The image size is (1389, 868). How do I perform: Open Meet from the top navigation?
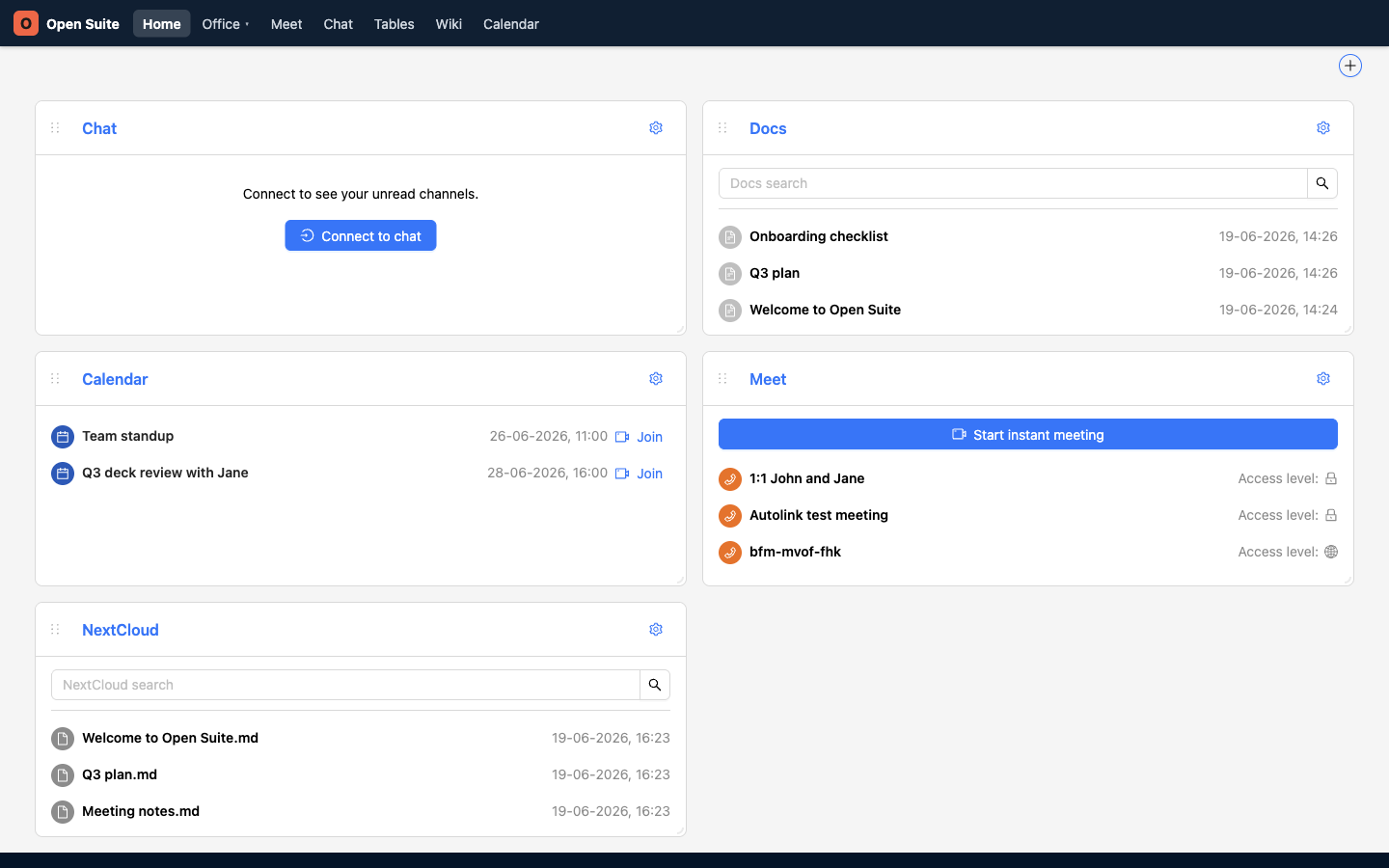pyautogui.click(x=286, y=24)
